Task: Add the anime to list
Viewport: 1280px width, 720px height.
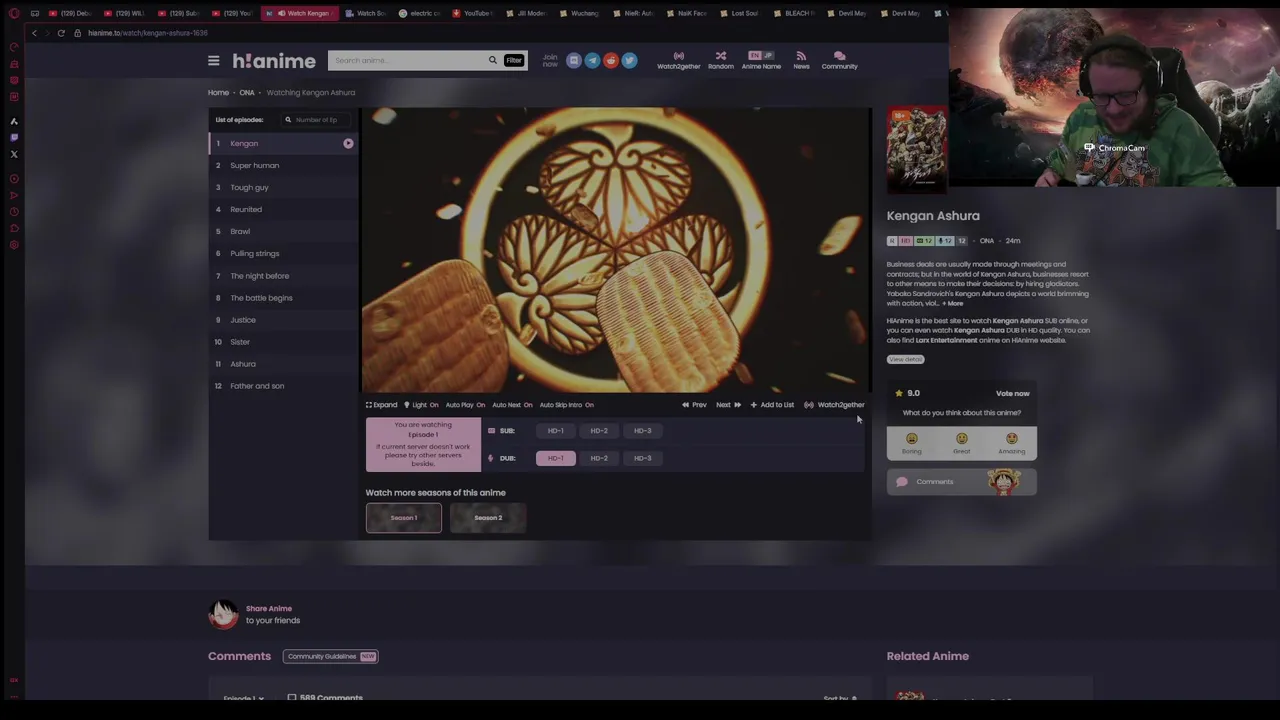Action: [x=772, y=405]
